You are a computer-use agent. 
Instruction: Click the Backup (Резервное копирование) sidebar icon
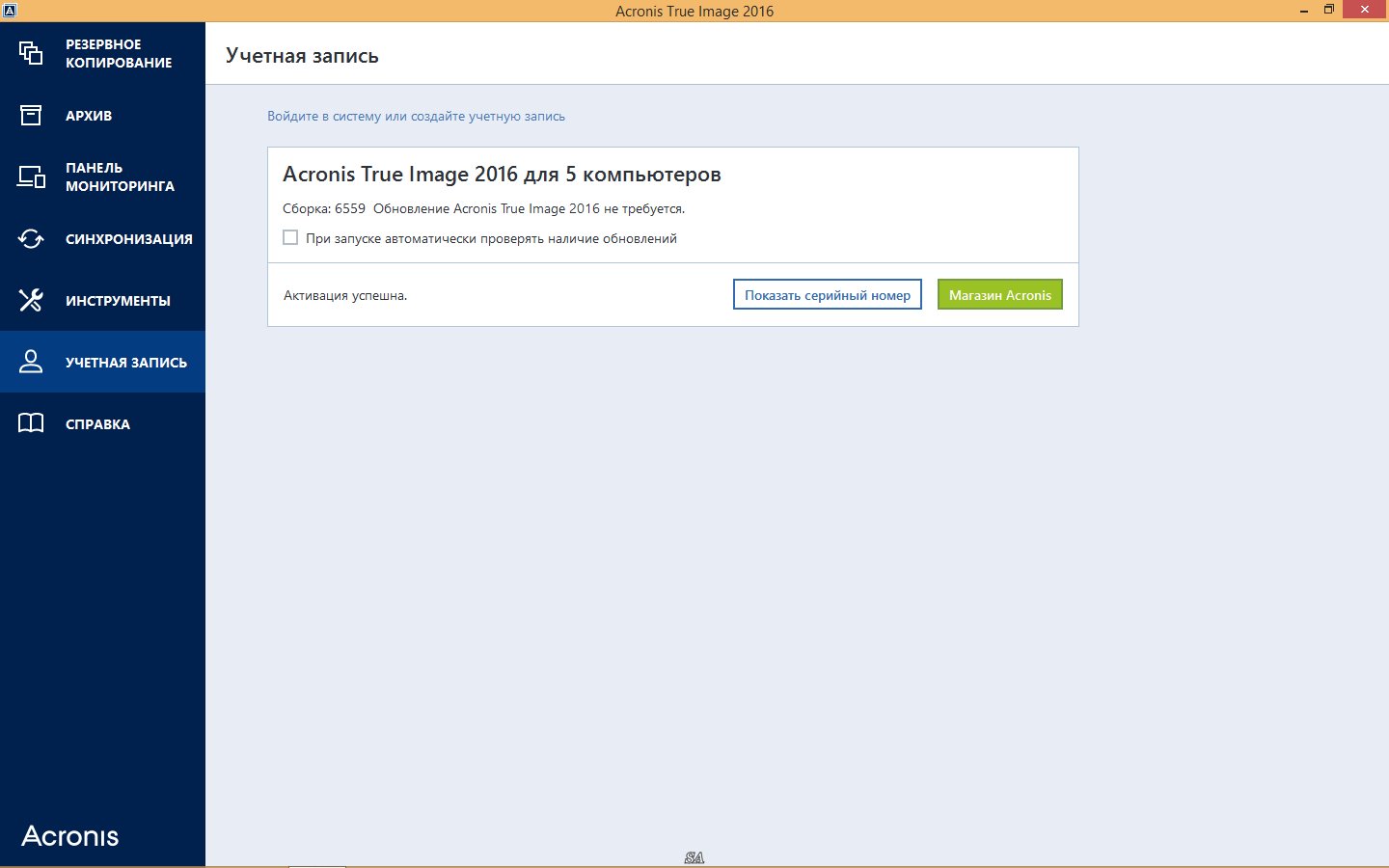point(31,53)
